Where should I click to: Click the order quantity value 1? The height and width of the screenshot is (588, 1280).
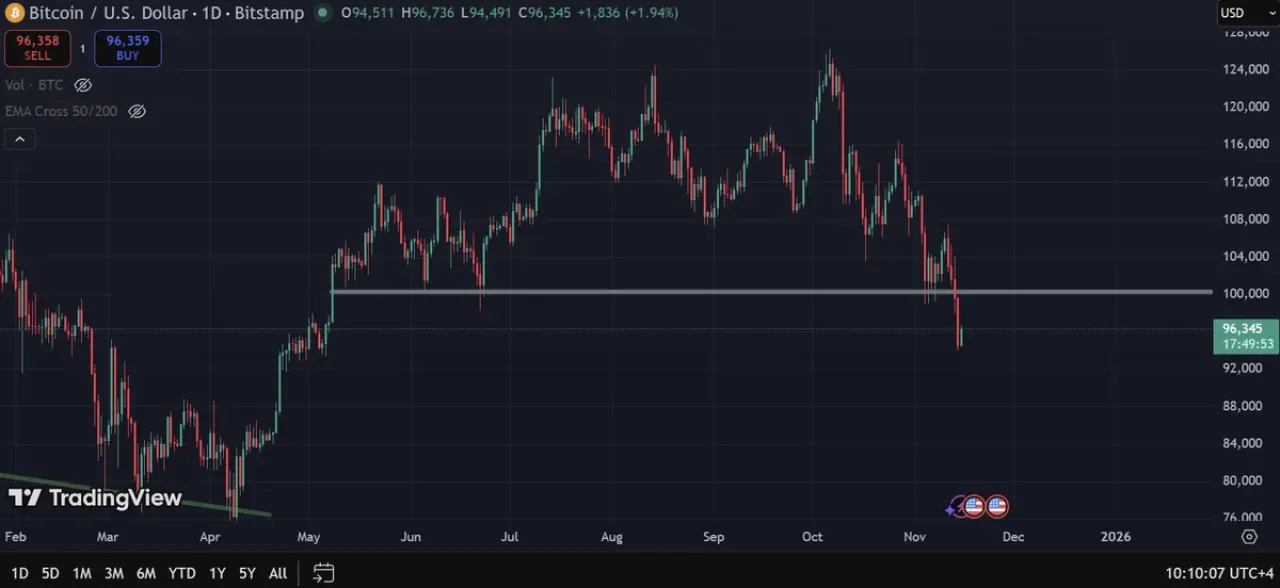pos(83,48)
